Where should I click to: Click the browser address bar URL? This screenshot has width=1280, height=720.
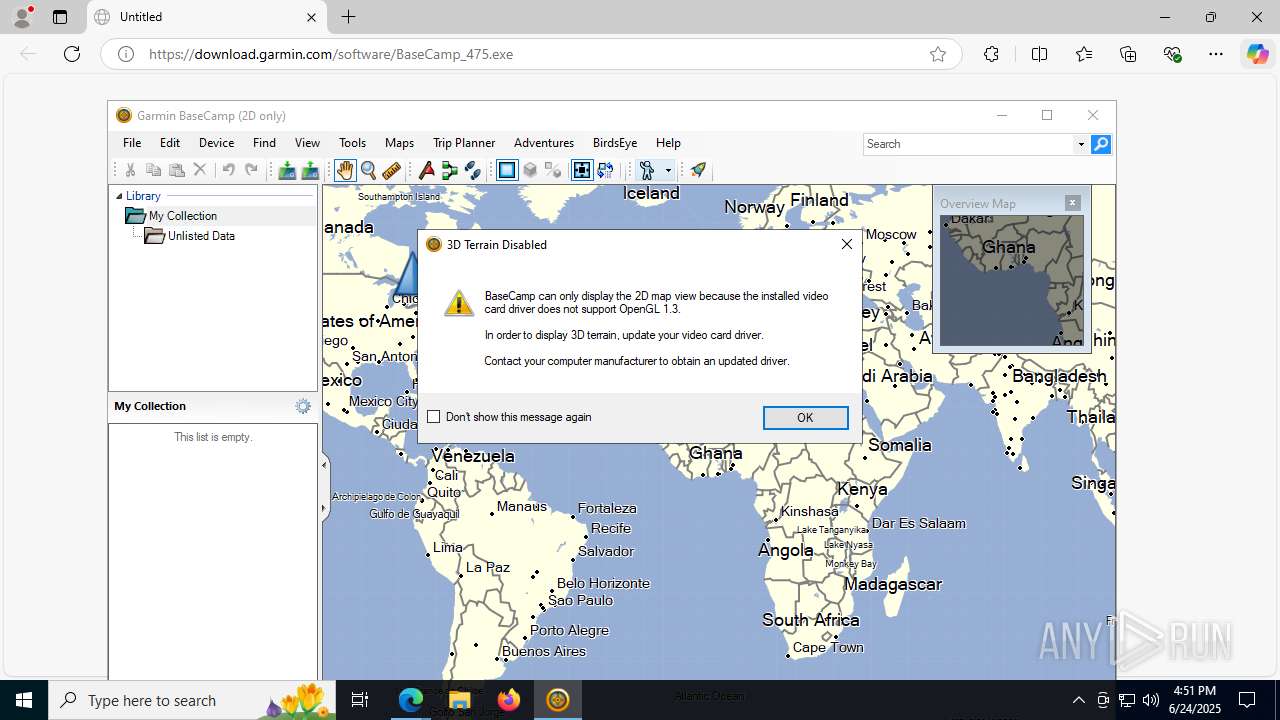[x=331, y=54]
